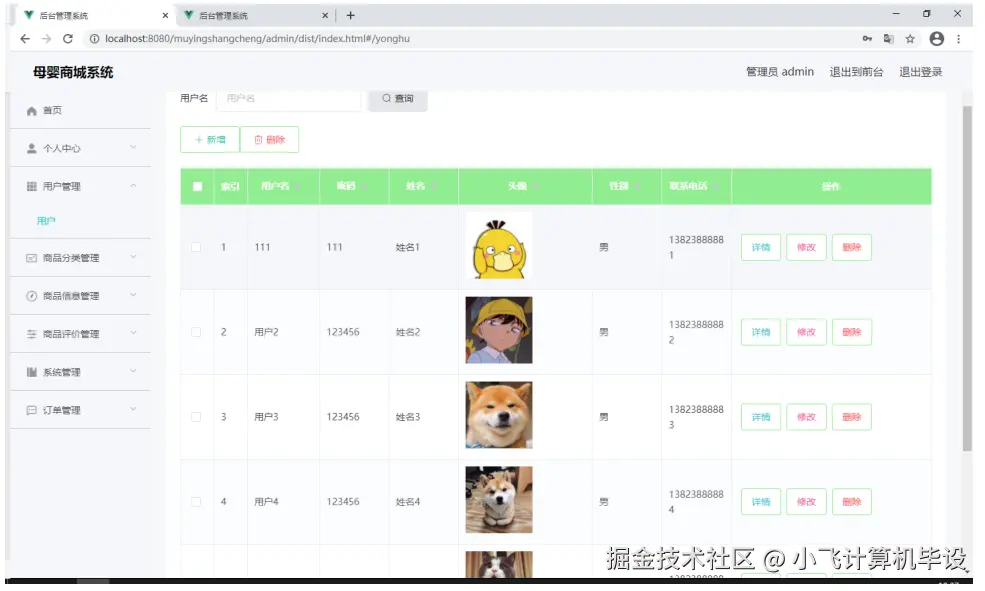Toggle the select-all checkbox in the table header
The image size is (985, 591).
[x=196, y=185]
